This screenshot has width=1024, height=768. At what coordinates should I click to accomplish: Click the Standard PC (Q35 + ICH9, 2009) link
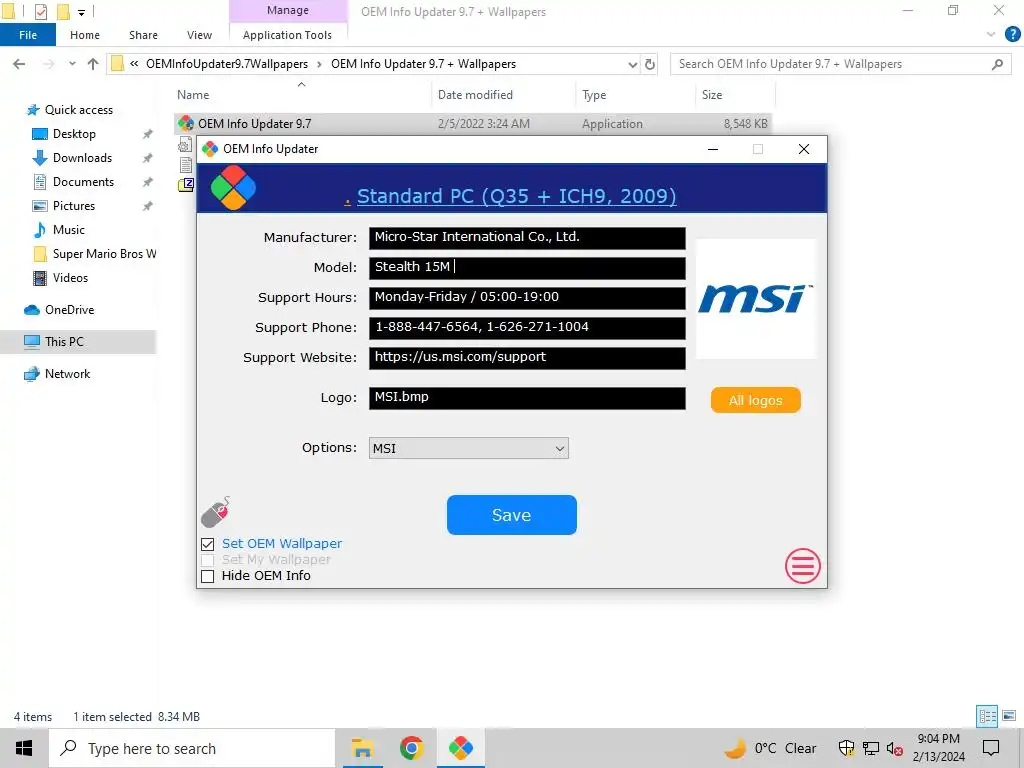tap(517, 195)
